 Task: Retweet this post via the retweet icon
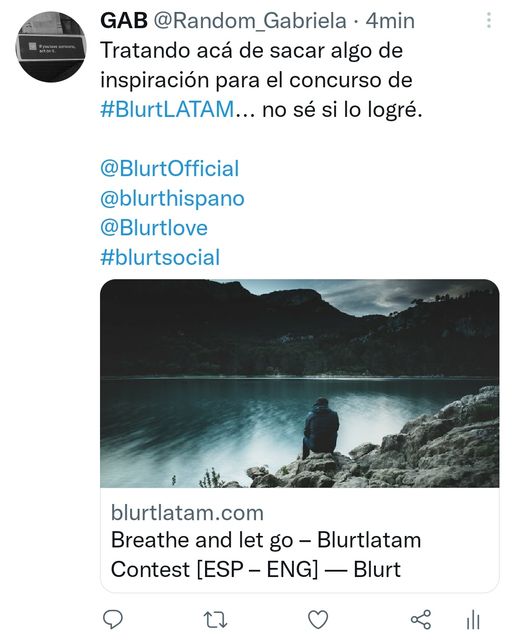[x=215, y=620]
